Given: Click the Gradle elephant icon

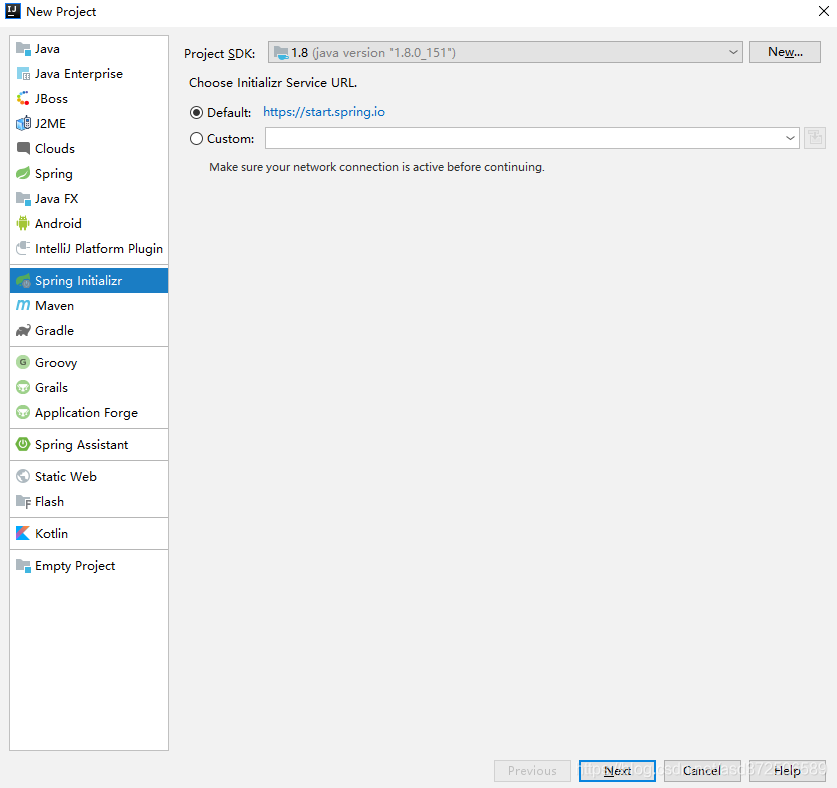Looking at the screenshot, I should (23, 330).
